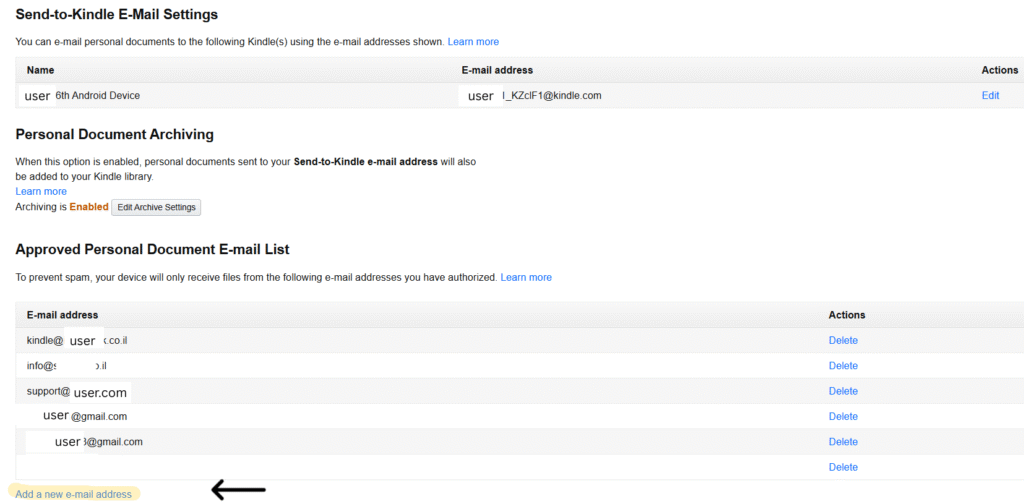Click E-mail address header in approved list table
Viewport: 1024px width, 504px height.
pyautogui.click(x=62, y=315)
